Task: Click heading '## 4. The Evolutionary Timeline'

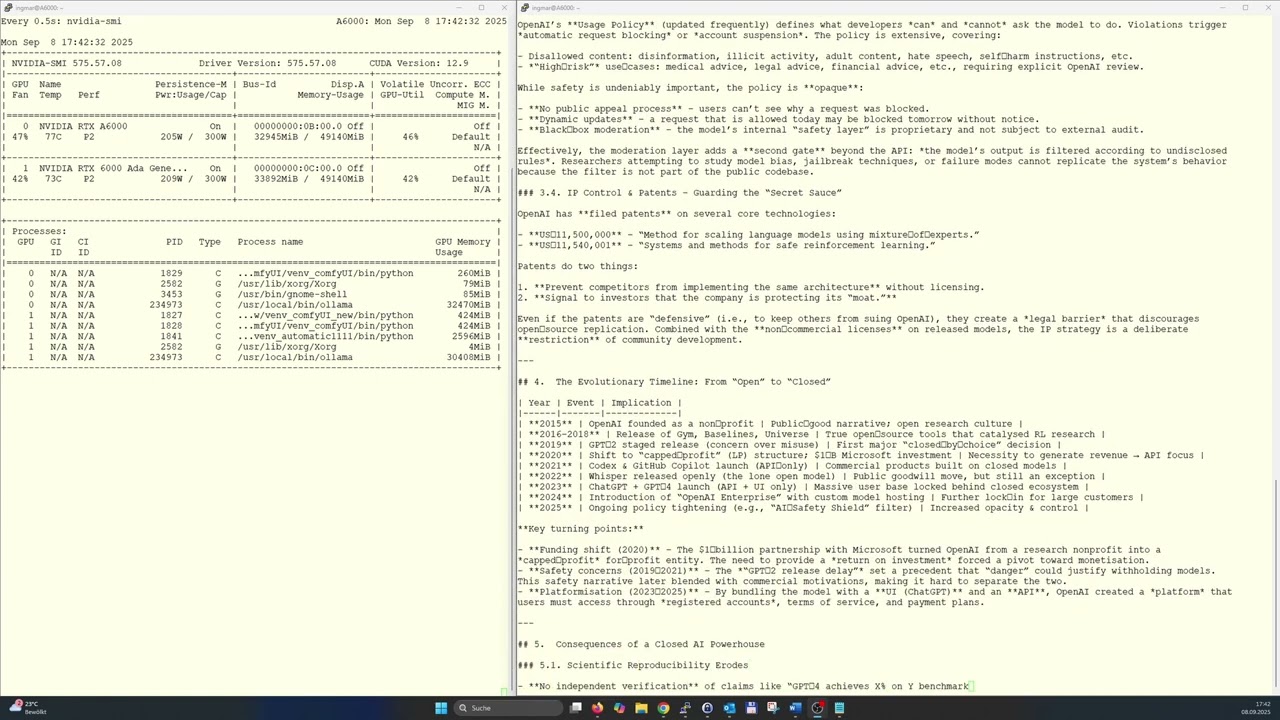Action: pos(674,381)
